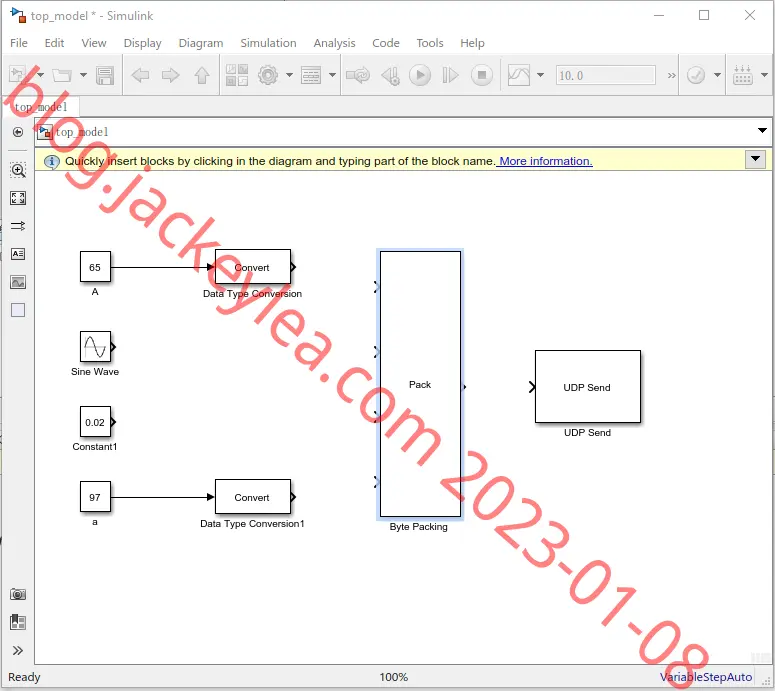Viewport: 775px width, 691px height.
Task: Click the Save model floppy icon
Action: coord(105,76)
